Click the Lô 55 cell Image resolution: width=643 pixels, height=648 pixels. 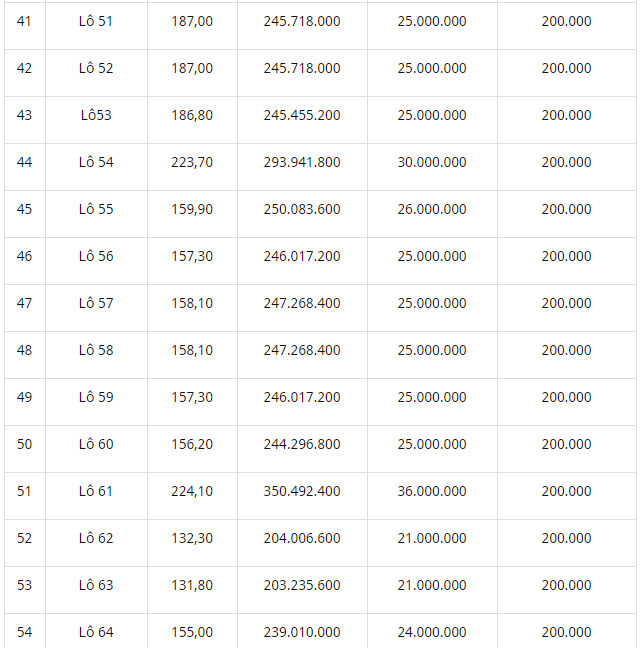(96, 209)
